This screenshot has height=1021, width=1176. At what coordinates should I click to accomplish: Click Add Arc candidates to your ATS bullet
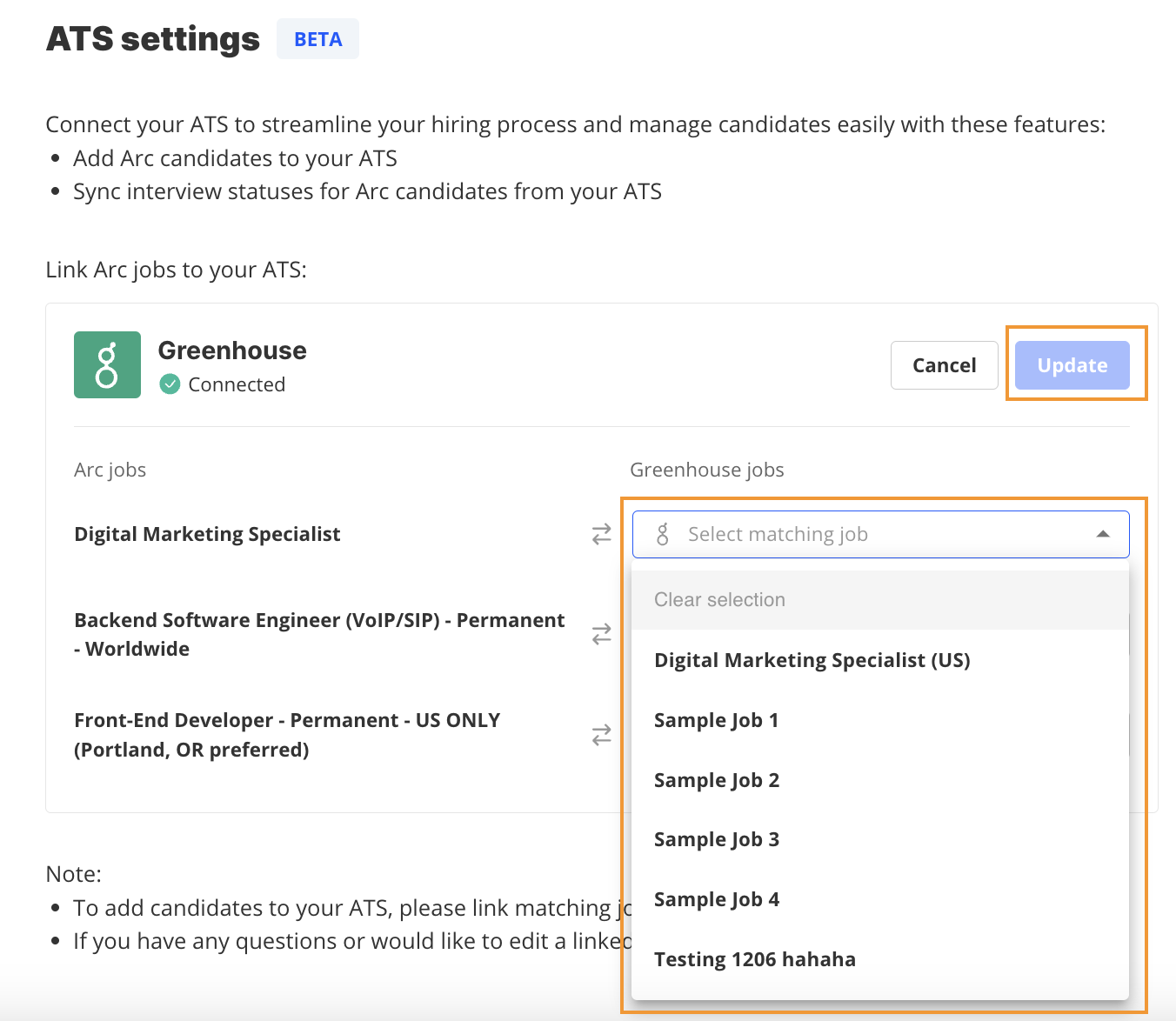coord(235,158)
